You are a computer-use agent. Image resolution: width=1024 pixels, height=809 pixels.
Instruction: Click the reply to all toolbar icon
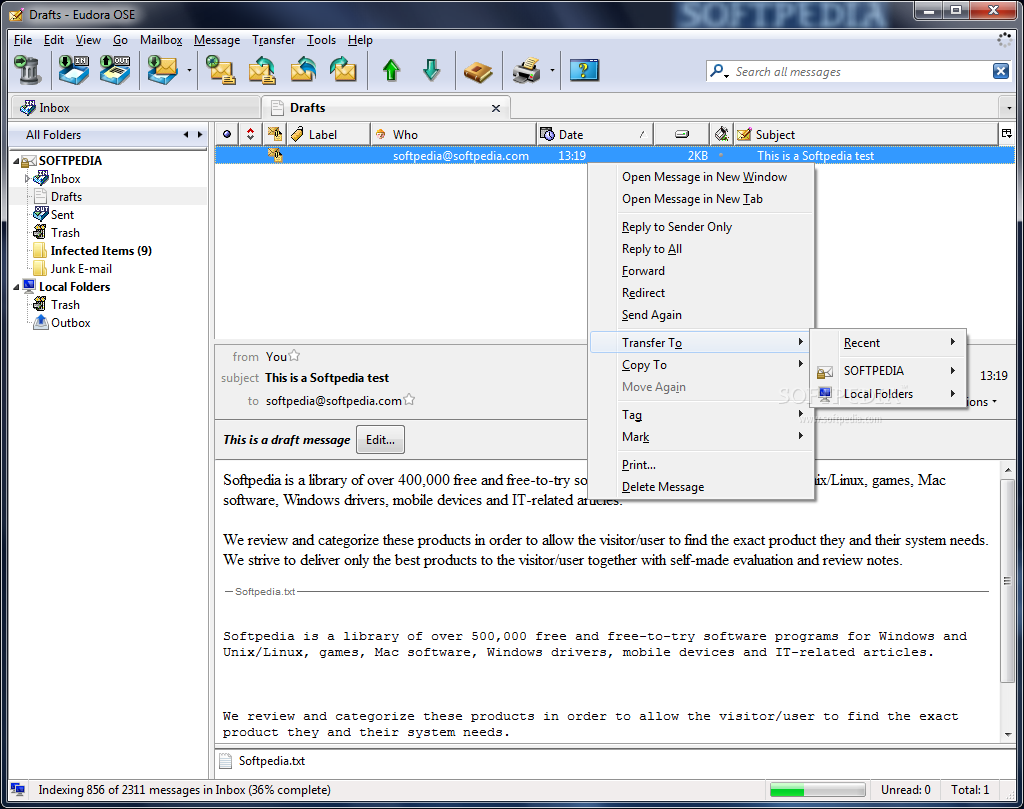pos(221,70)
